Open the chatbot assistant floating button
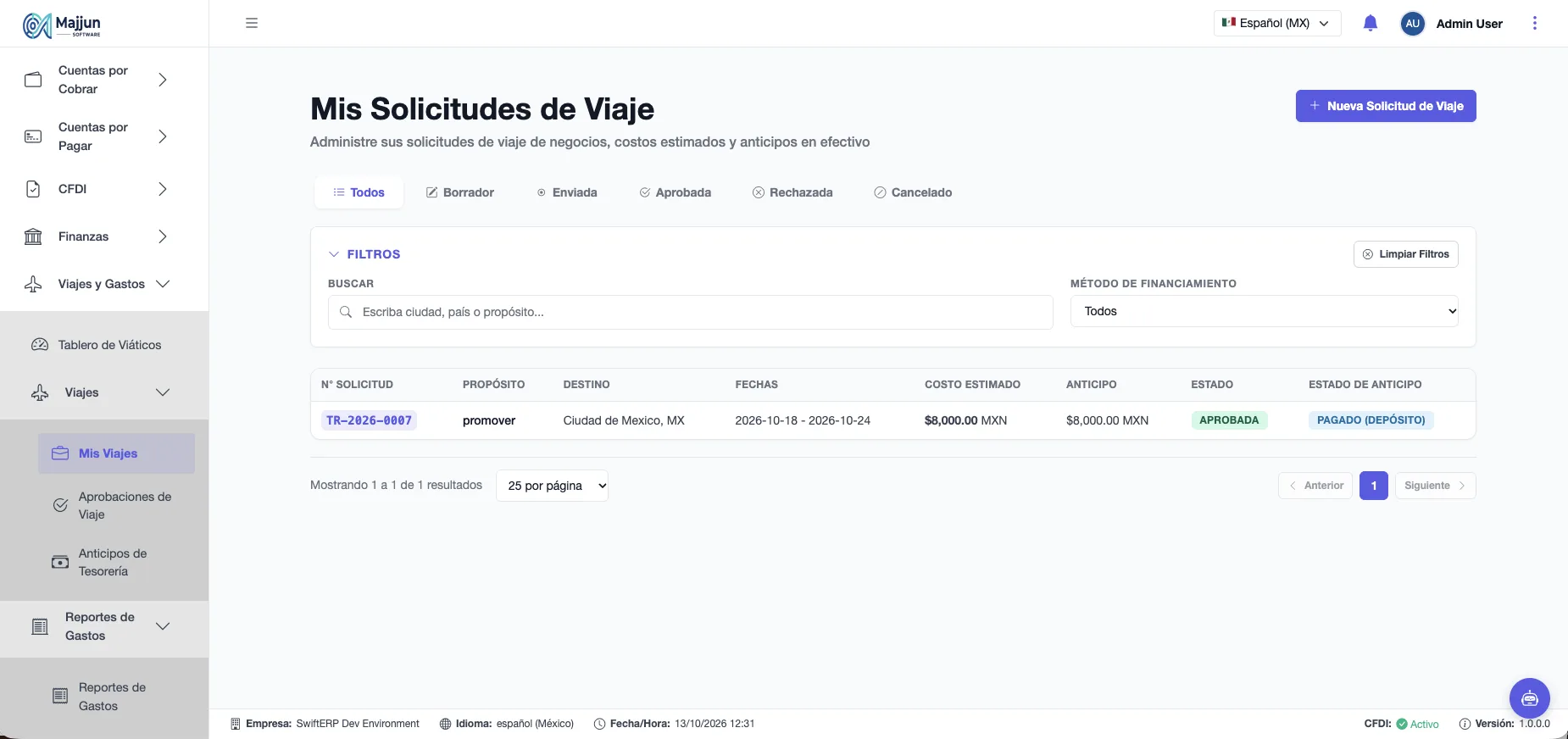Viewport: 1568px width, 739px height. click(x=1530, y=698)
